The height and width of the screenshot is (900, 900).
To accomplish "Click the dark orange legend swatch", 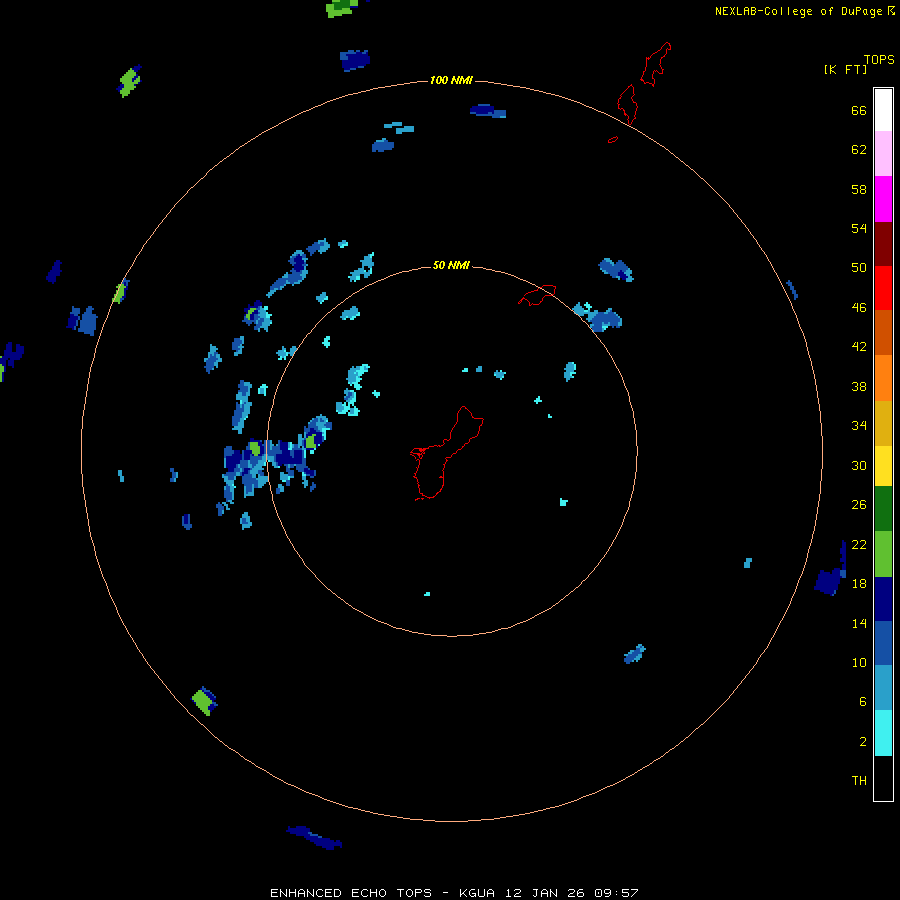I will [x=883, y=333].
